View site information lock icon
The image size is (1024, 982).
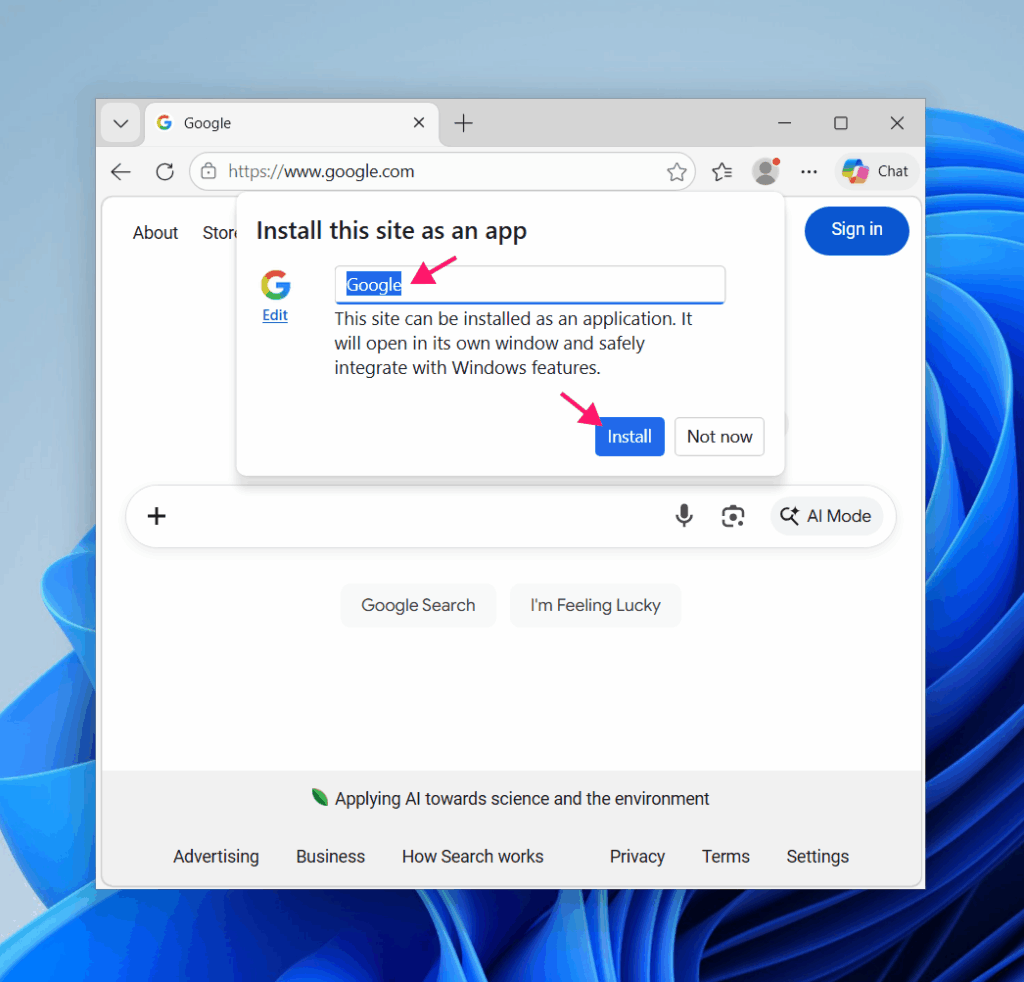point(208,171)
